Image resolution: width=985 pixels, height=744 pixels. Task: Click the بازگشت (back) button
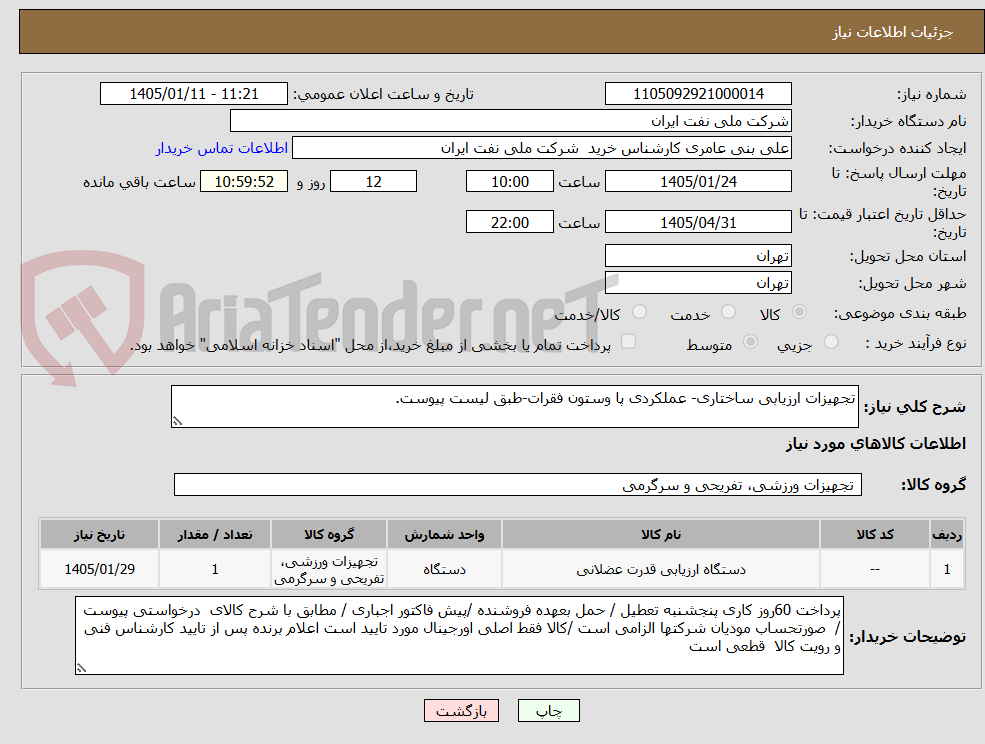(x=461, y=711)
